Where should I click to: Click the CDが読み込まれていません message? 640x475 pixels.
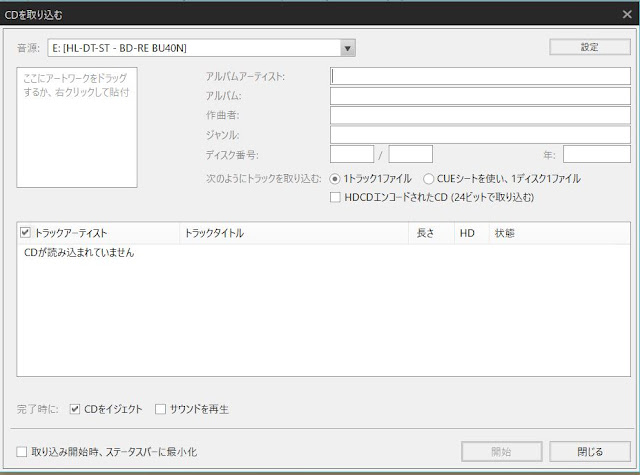click(79, 253)
